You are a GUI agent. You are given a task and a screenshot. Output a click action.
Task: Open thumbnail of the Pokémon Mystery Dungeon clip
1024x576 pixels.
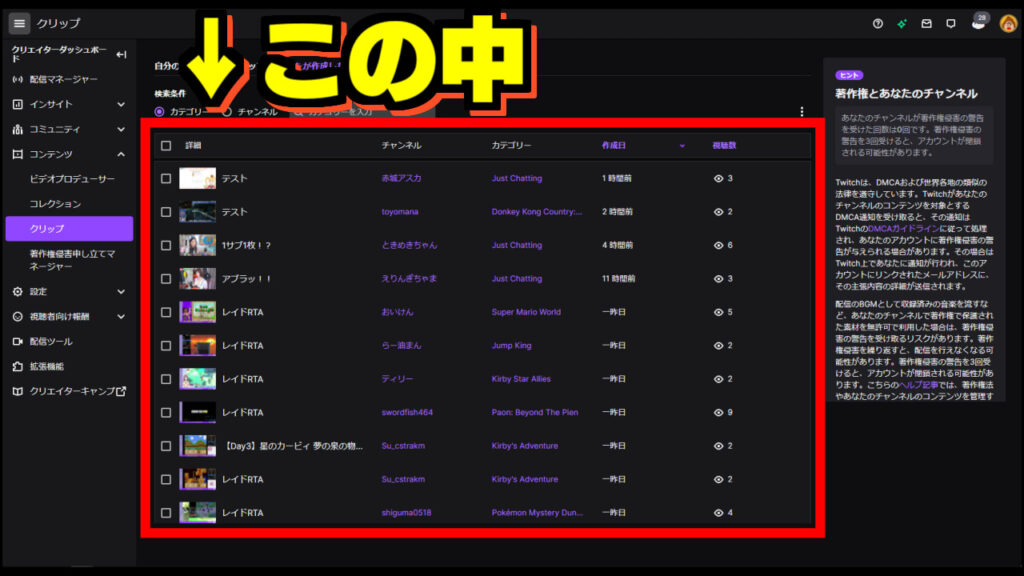(197, 513)
